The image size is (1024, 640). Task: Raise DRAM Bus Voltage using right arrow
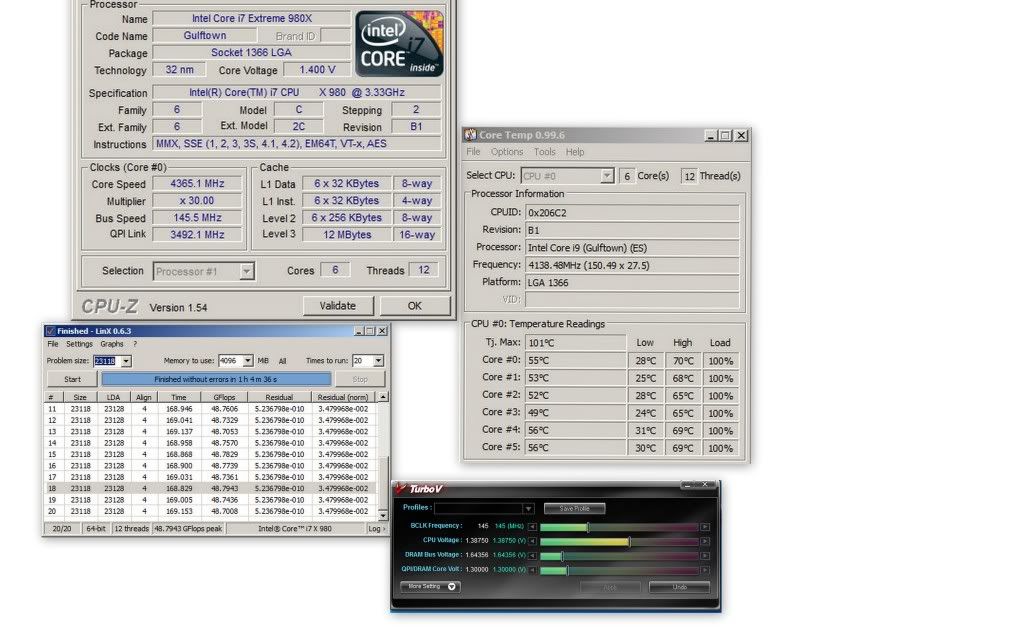tap(705, 556)
